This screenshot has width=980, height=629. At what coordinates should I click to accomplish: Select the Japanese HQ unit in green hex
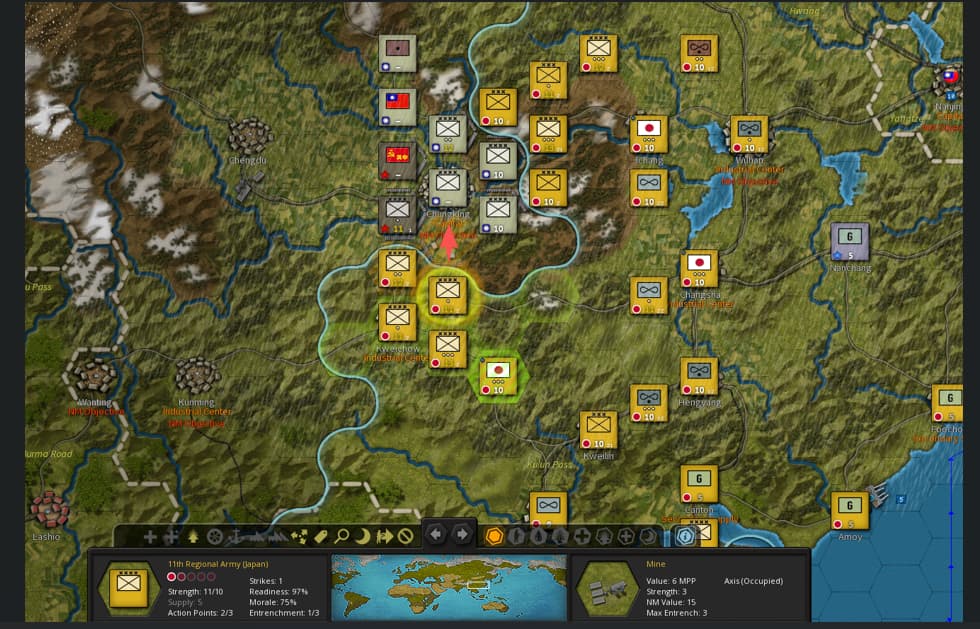pos(498,376)
